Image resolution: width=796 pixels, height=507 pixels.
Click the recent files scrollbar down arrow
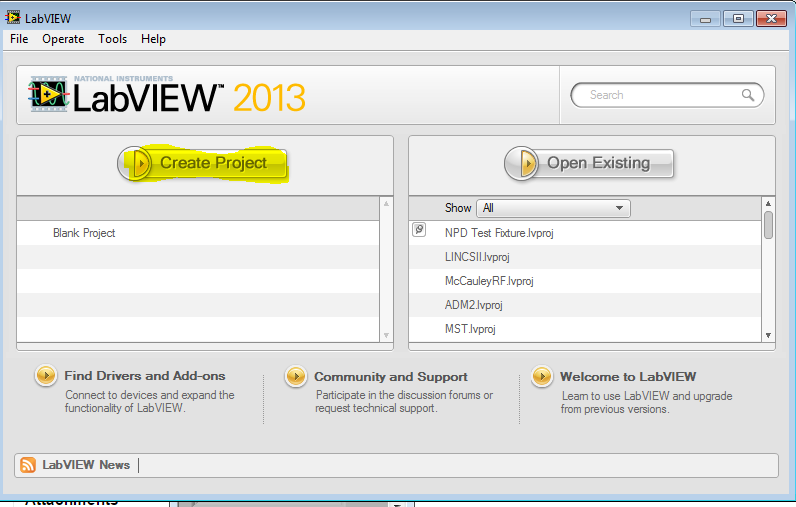click(x=768, y=335)
